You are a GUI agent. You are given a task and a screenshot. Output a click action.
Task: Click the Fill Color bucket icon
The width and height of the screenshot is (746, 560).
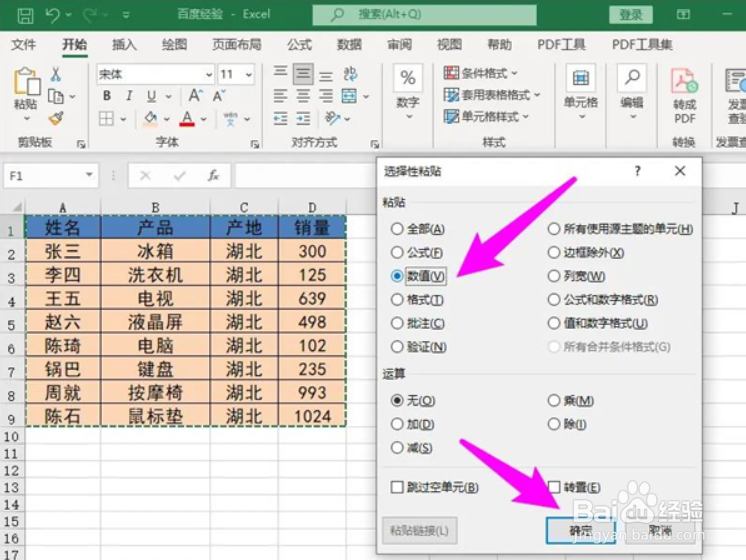click(151, 118)
